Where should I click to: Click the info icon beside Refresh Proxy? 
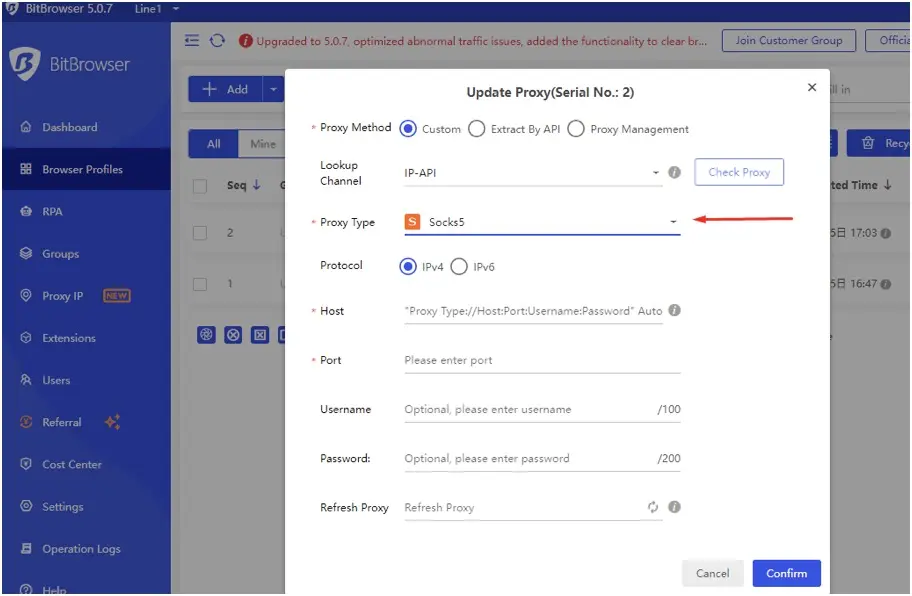click(674, 507)
